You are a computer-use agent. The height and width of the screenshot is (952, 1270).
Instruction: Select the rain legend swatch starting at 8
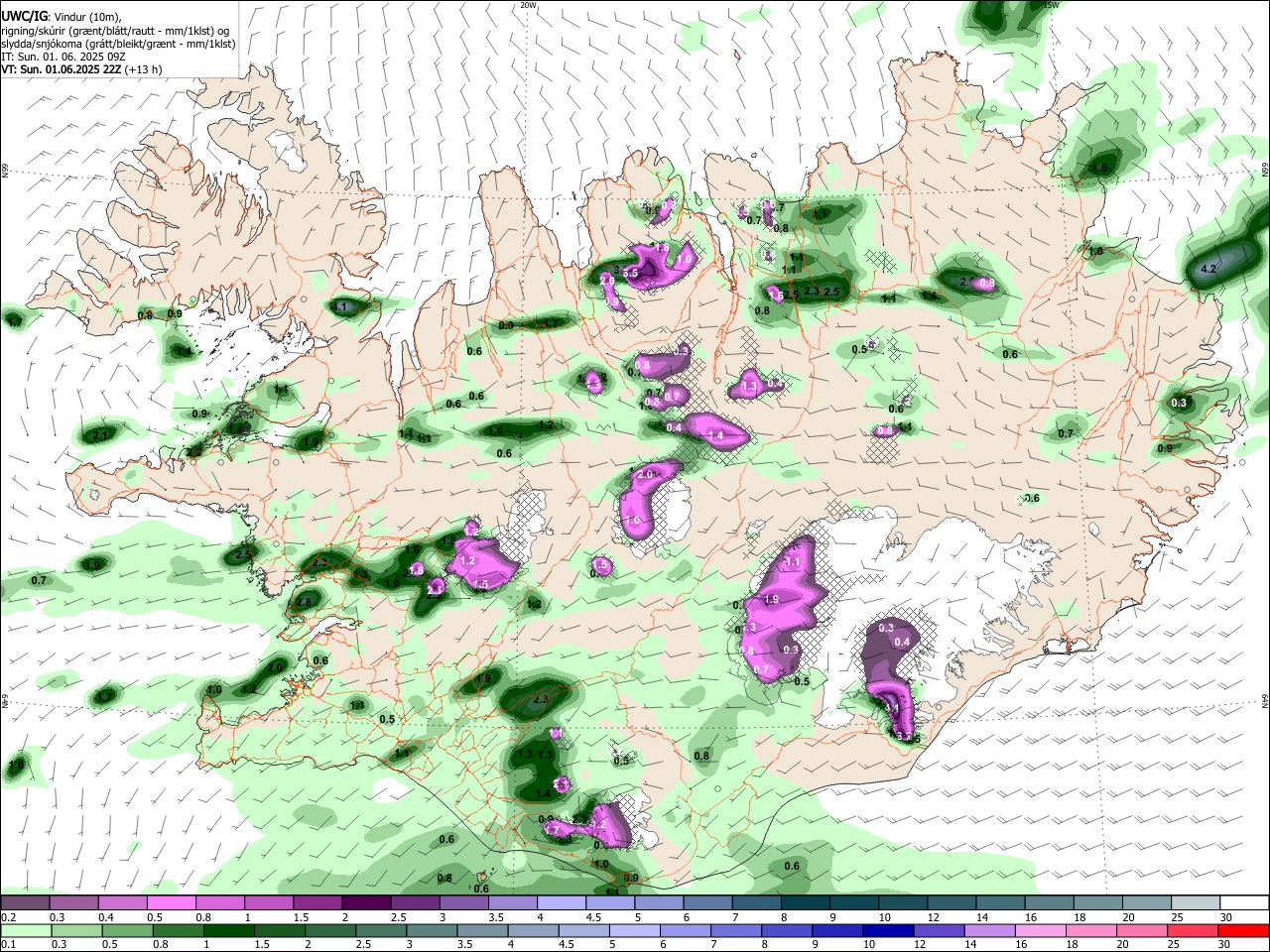coord(788,931)
